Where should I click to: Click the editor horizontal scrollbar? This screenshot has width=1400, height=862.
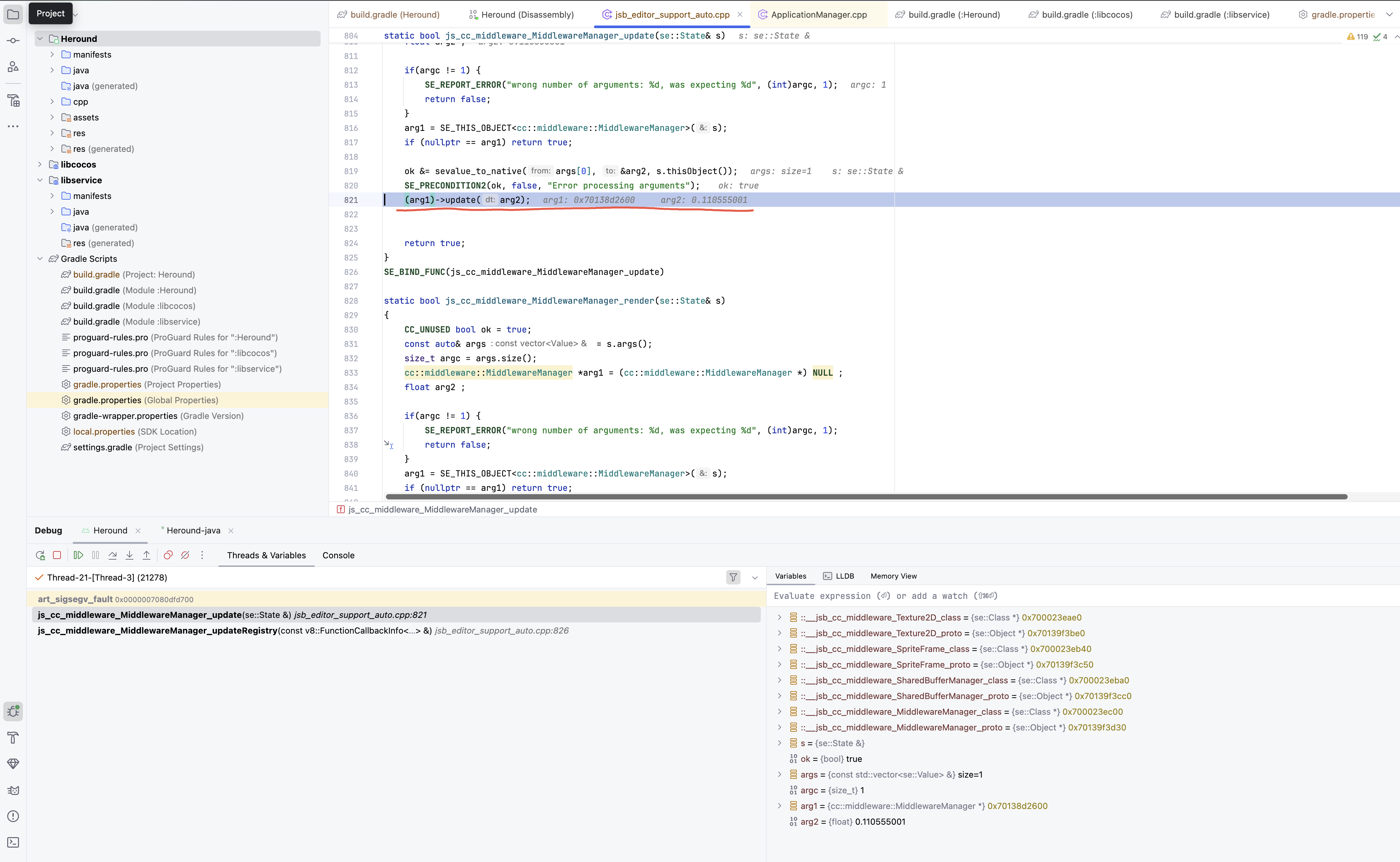tap(866, 497)
